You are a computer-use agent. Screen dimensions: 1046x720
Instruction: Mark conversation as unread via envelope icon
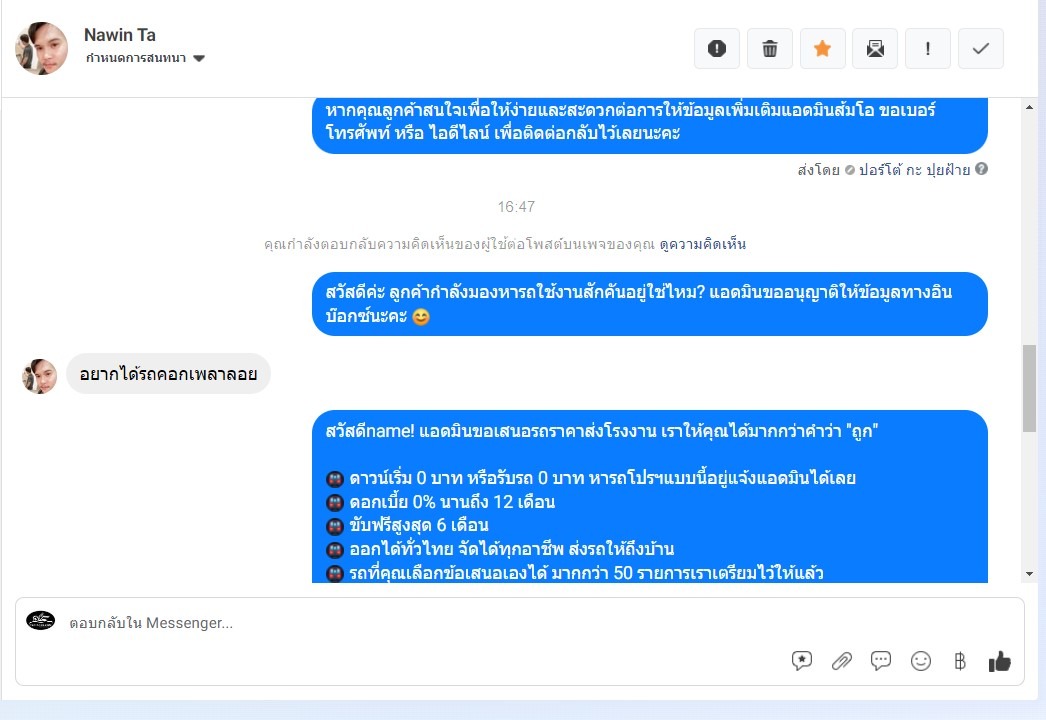coord(875,49)
